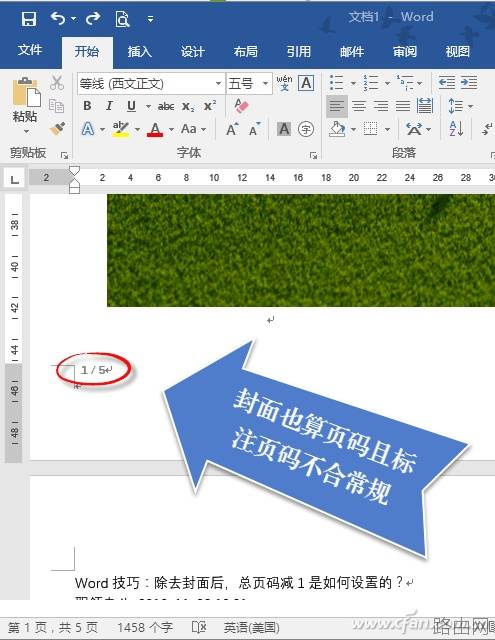The width and height of the screenshot is (495, 640).
Task: Toggle character shading A icon
Action: 284,129
